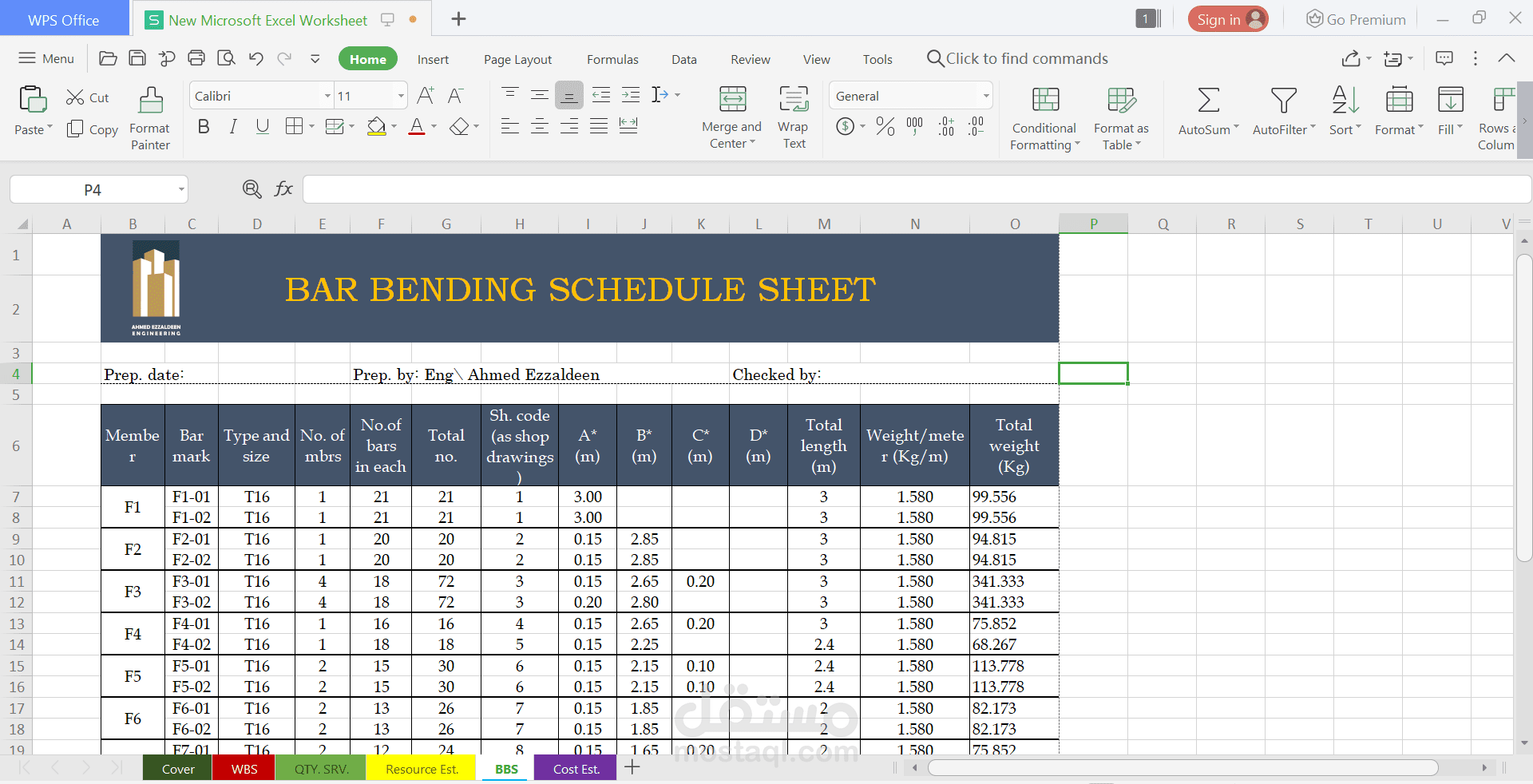The height and width of the screenshot is (784, 1533).
Task: Click the Sort A-Z icon
Action: 1345,101
